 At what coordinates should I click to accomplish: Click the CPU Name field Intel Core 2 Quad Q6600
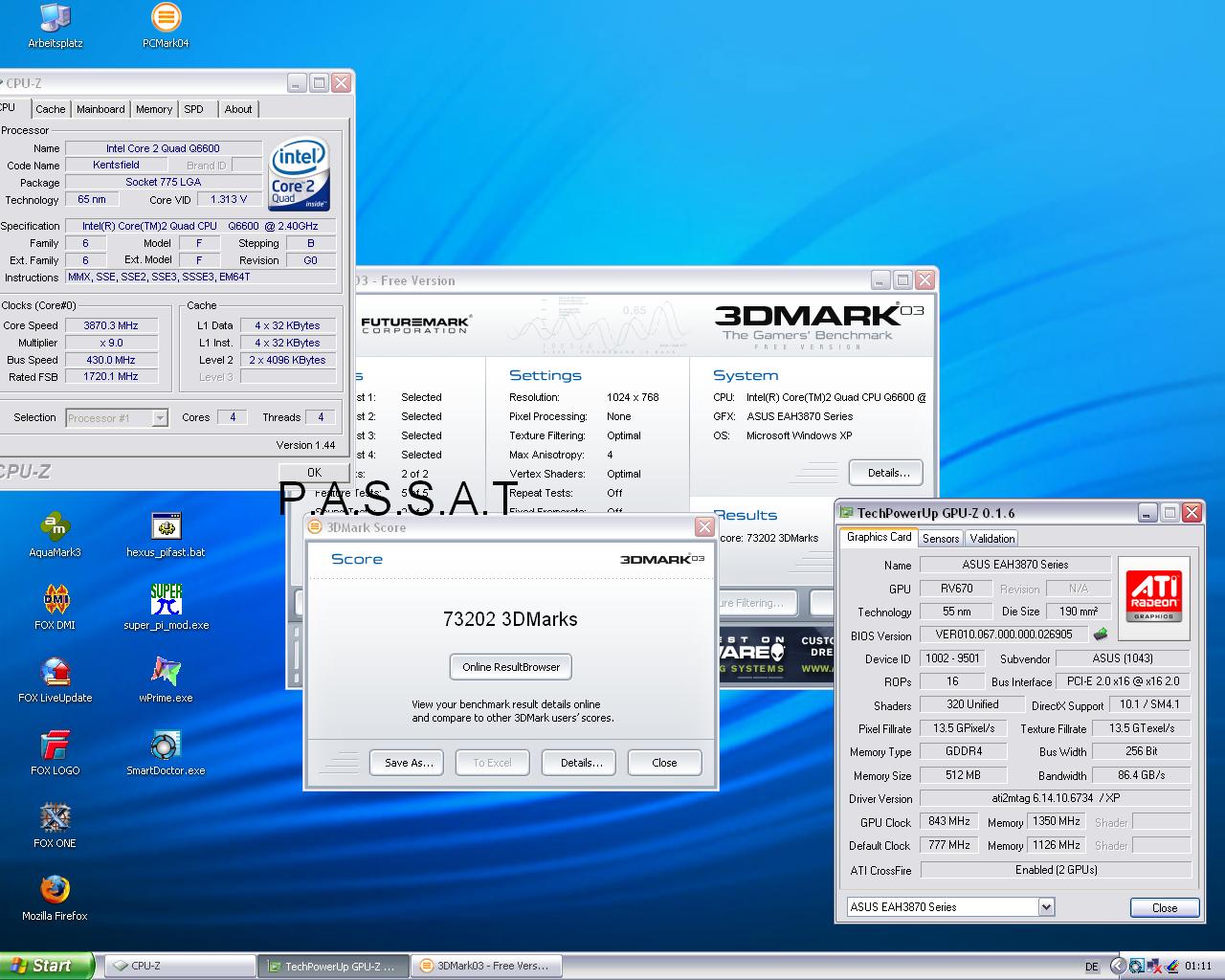pyautogui.click(x=163, y=148)
